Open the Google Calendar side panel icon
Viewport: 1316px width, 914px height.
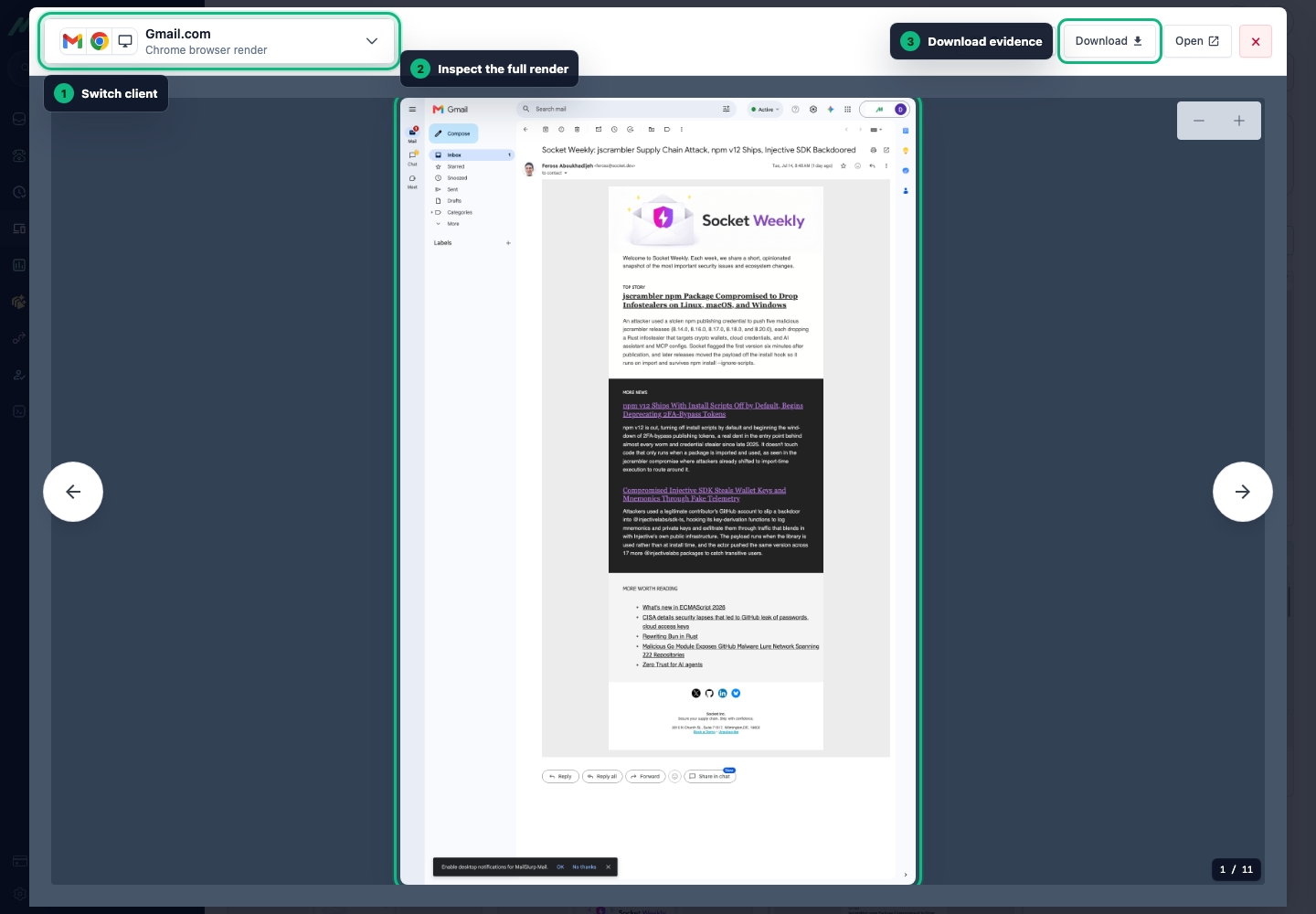906,131
